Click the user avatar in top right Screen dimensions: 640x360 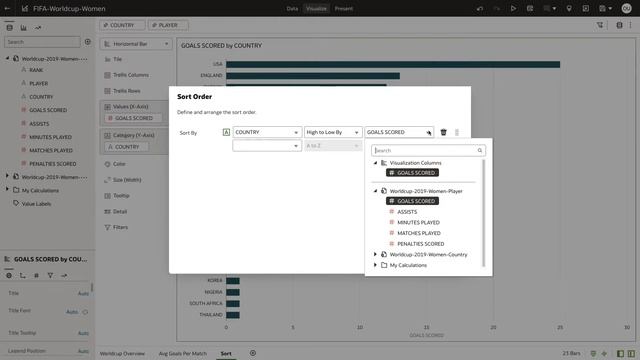[627, 8]
